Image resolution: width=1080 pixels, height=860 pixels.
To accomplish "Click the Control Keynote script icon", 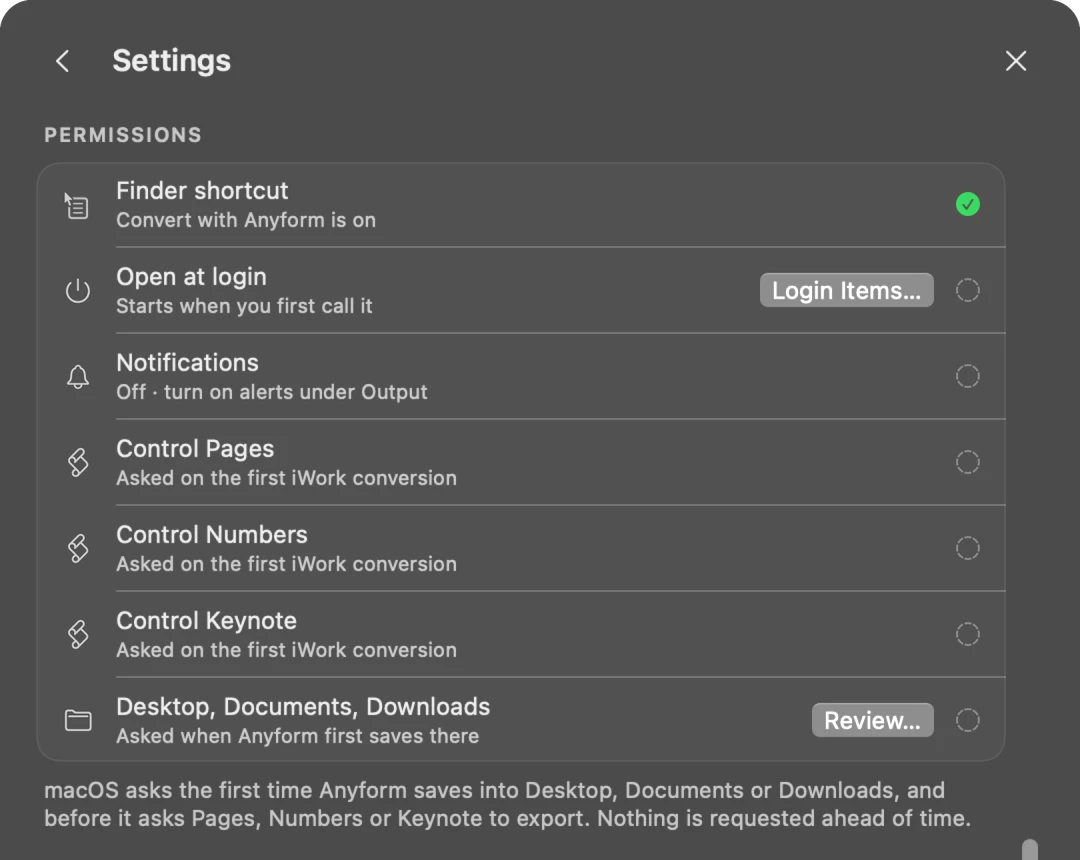I will [78, 634].
